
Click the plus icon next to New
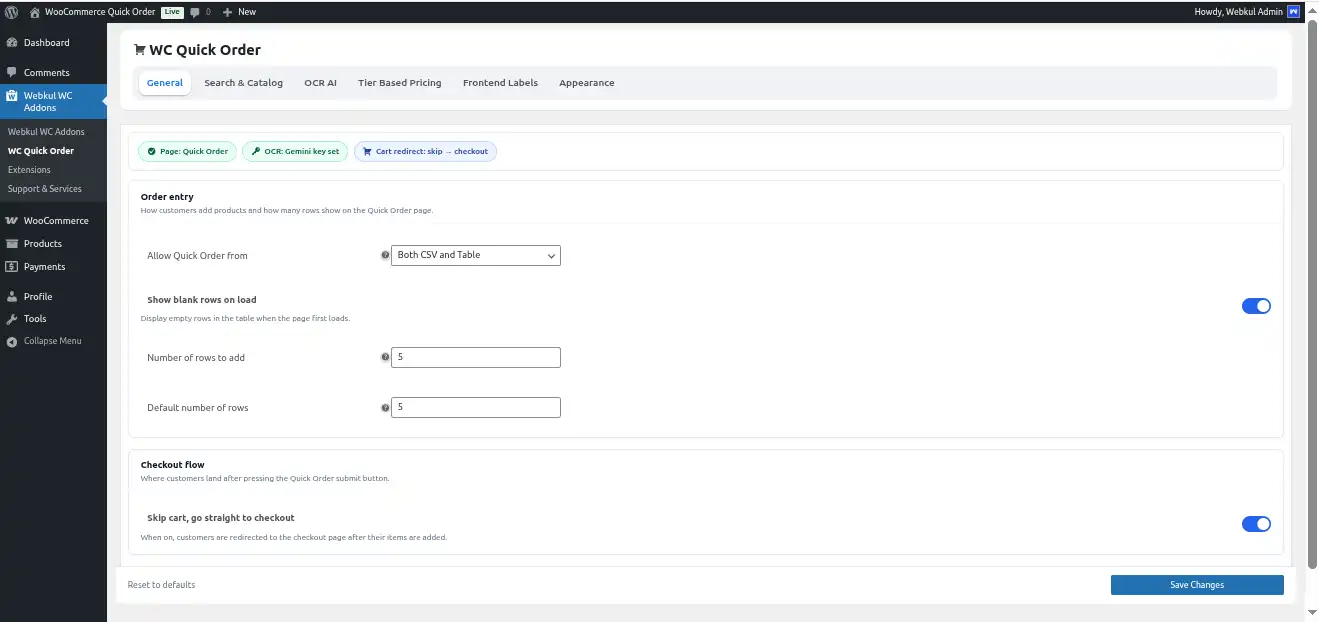click(x=227, y=12)
